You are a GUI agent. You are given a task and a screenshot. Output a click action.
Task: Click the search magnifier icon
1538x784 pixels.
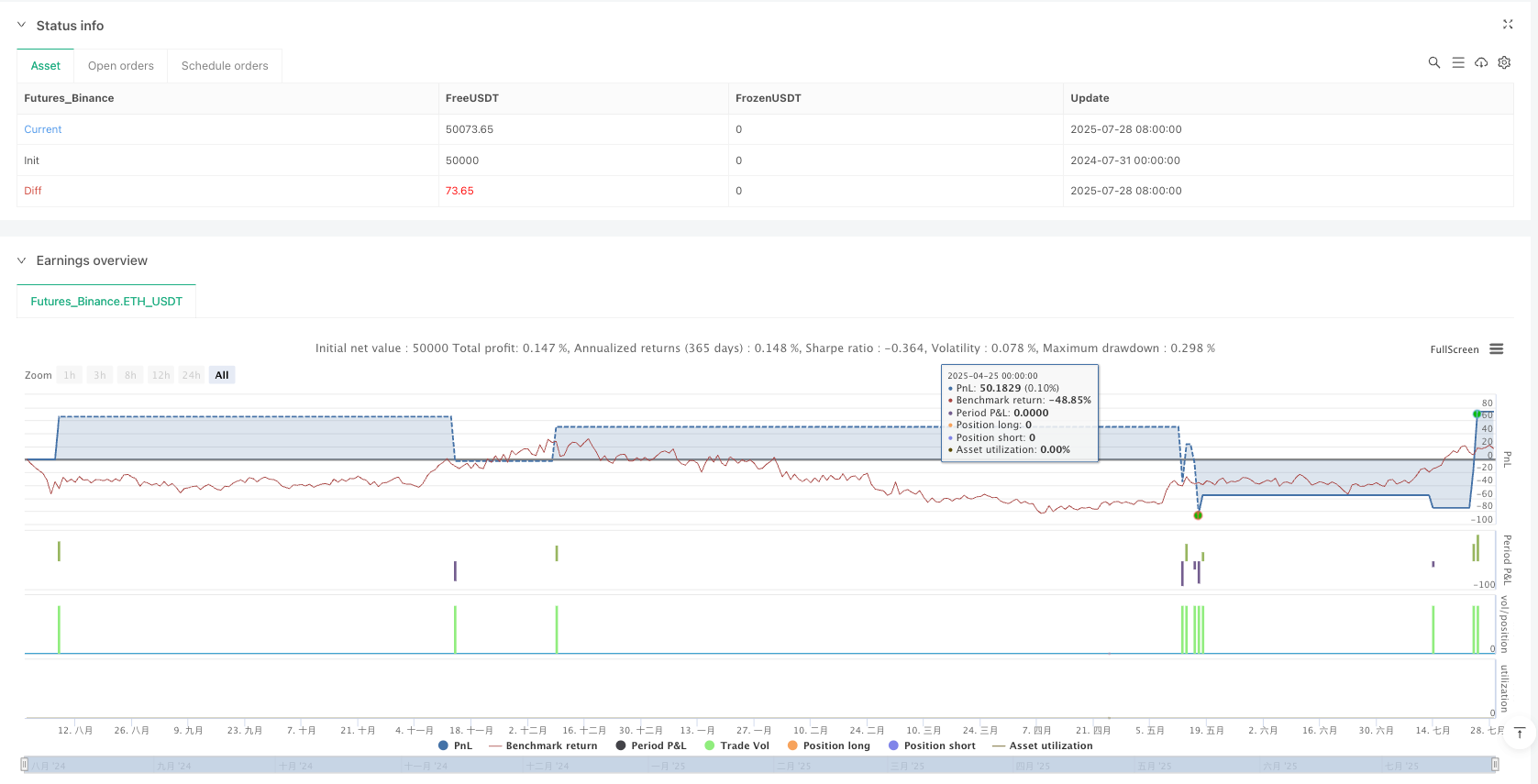click(1433, 62)
